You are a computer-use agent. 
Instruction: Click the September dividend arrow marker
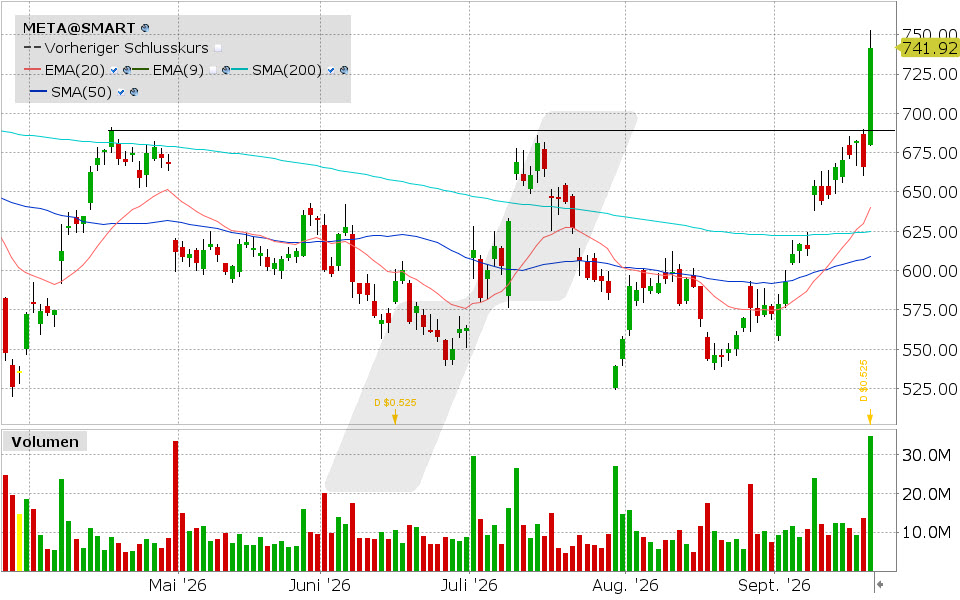(x=869, y=418)
